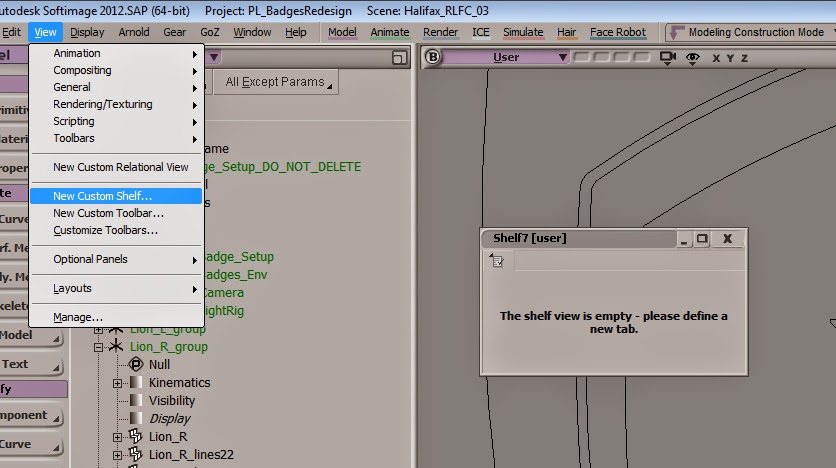836x468 pixels.
Task: Open the Layouts submenu
Action: coord(116,288)
